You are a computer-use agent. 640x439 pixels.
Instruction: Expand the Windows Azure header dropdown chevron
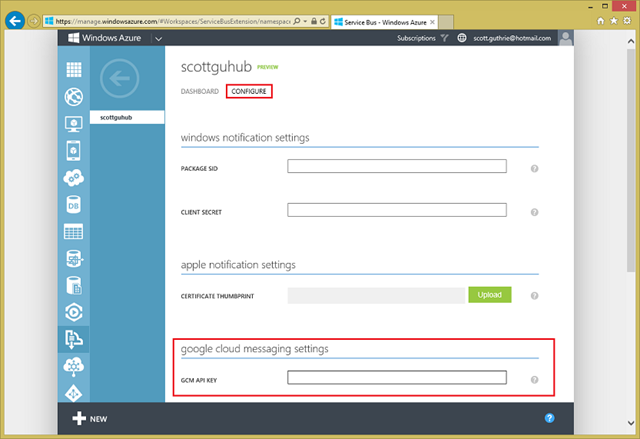tap(159, 39)
